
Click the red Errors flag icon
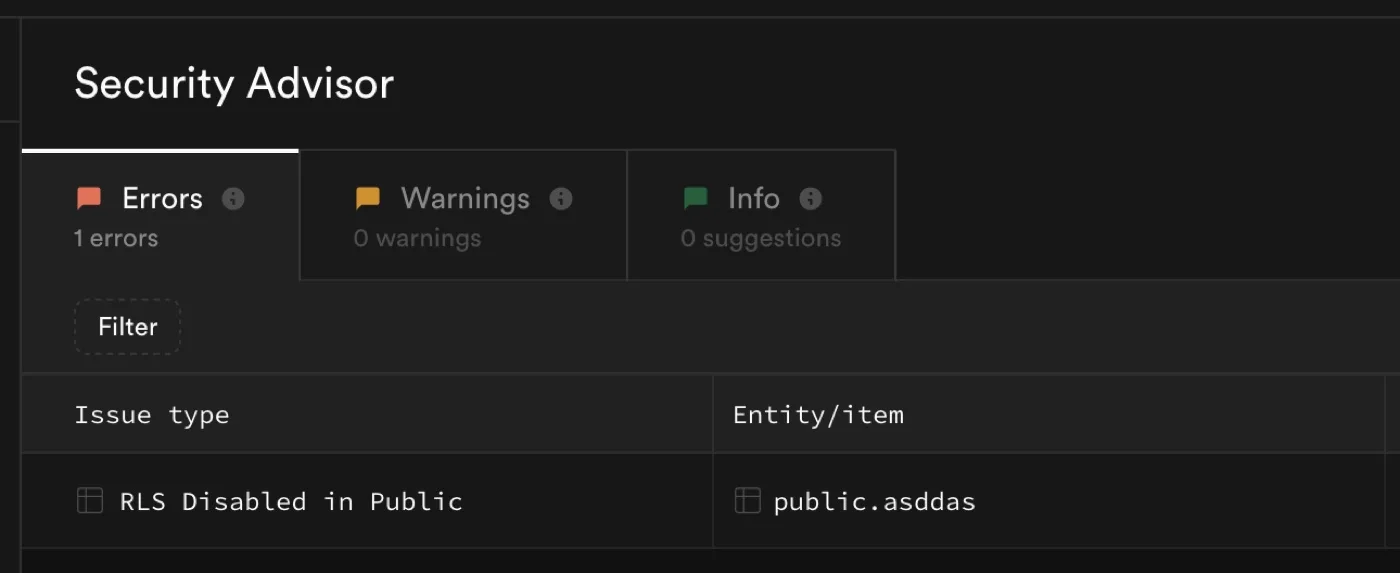click(89, 199)
